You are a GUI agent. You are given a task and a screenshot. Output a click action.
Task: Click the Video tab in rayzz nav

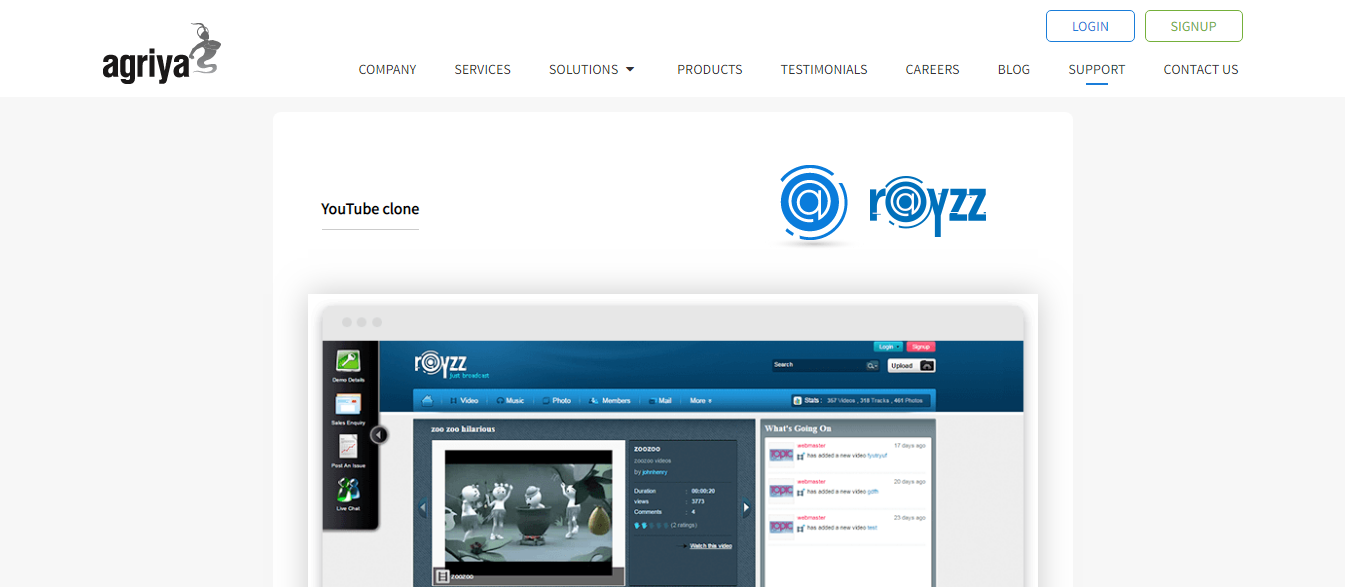(464, 401)
